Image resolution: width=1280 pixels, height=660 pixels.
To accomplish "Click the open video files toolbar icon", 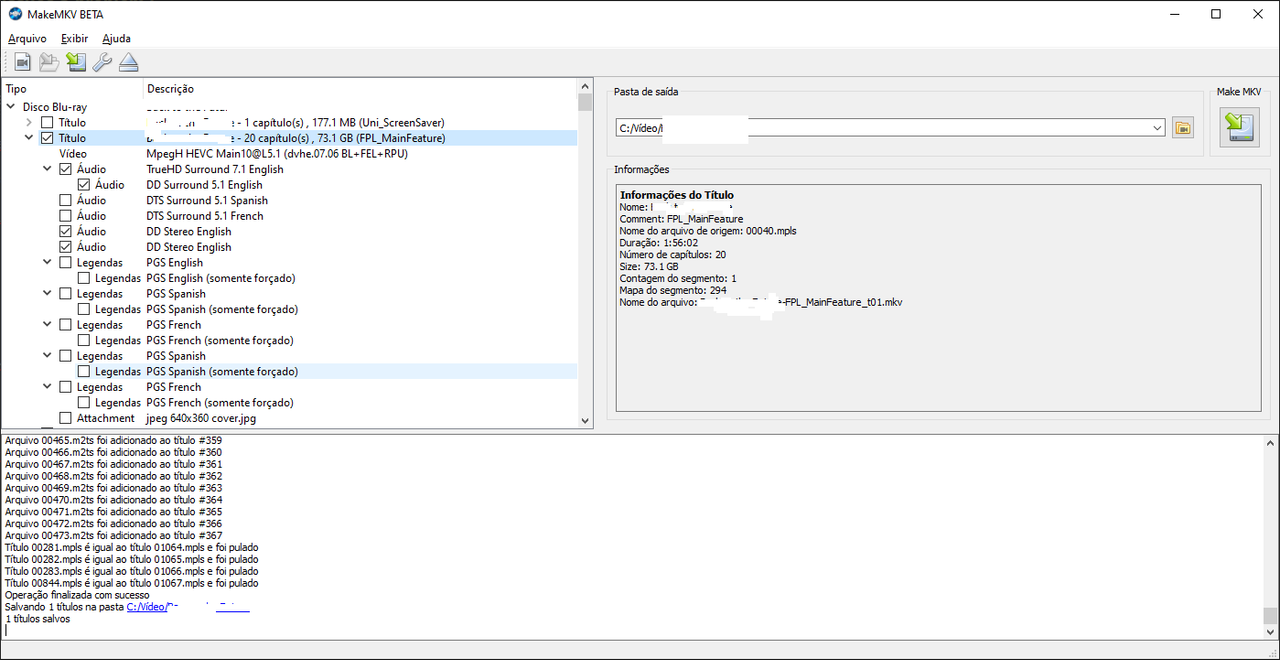I will (22, 63).
